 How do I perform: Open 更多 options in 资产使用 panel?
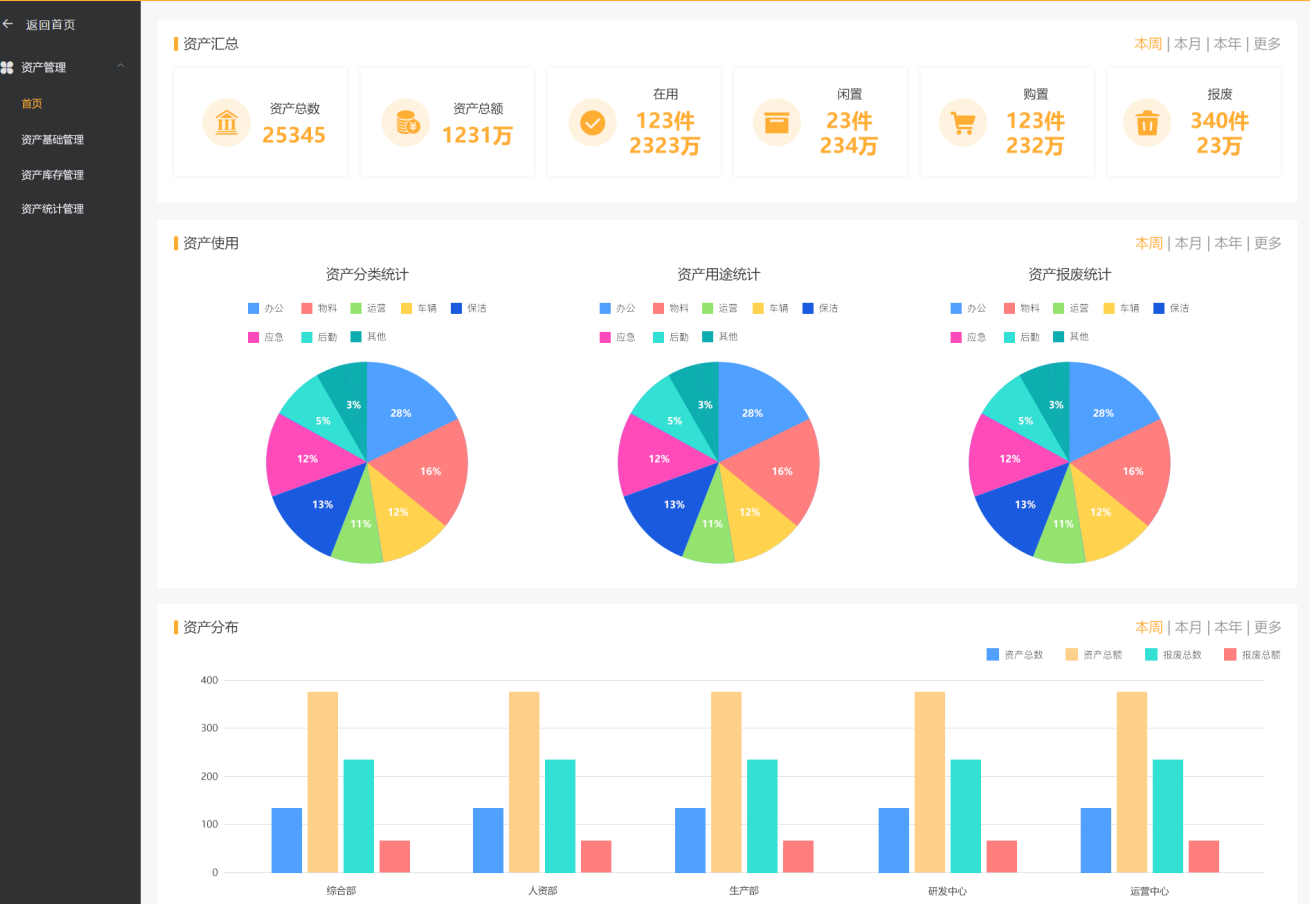[x=1267, y=243]
